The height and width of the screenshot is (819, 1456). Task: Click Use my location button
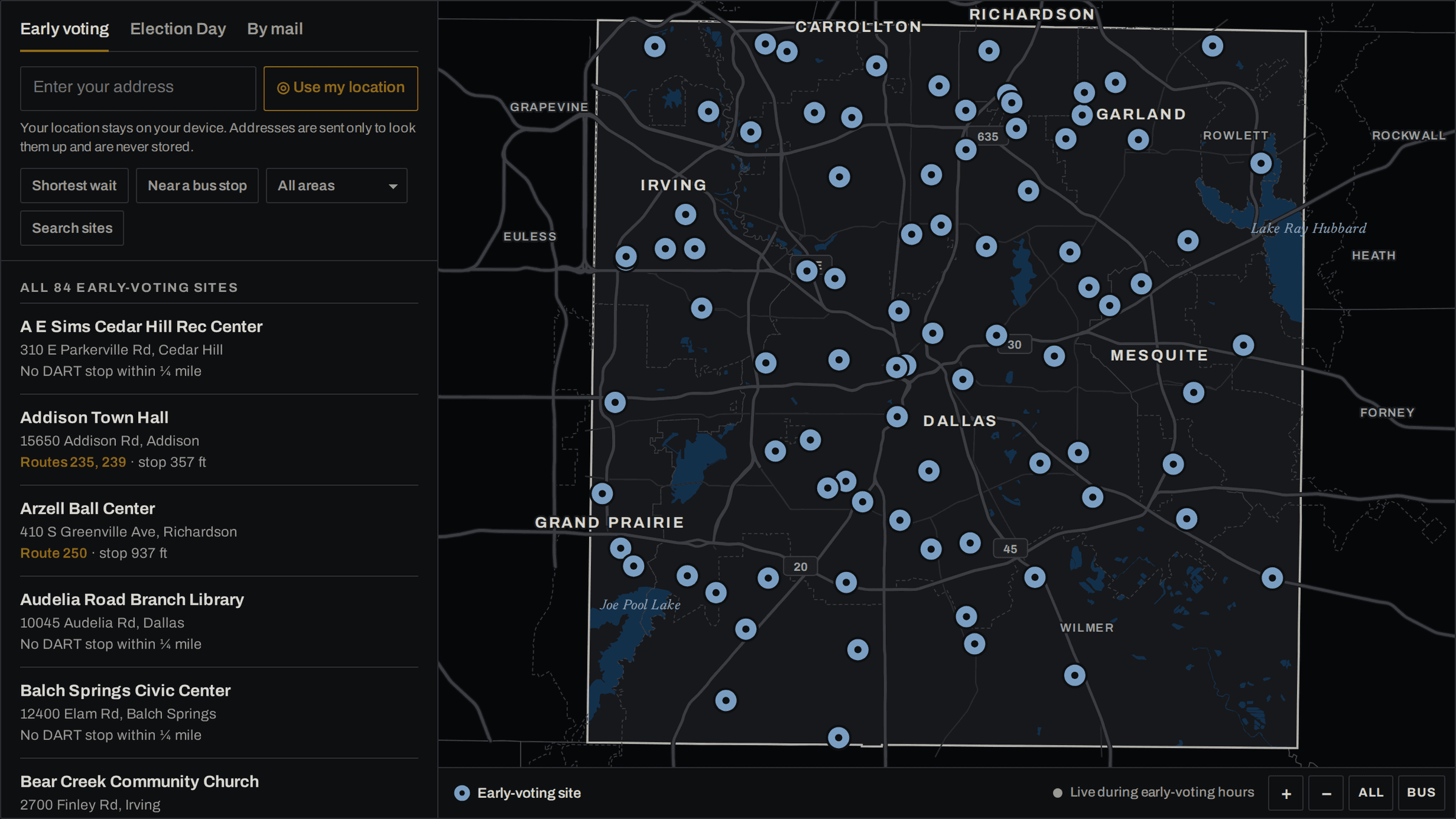pyautogui.click(x=340, y=88)
